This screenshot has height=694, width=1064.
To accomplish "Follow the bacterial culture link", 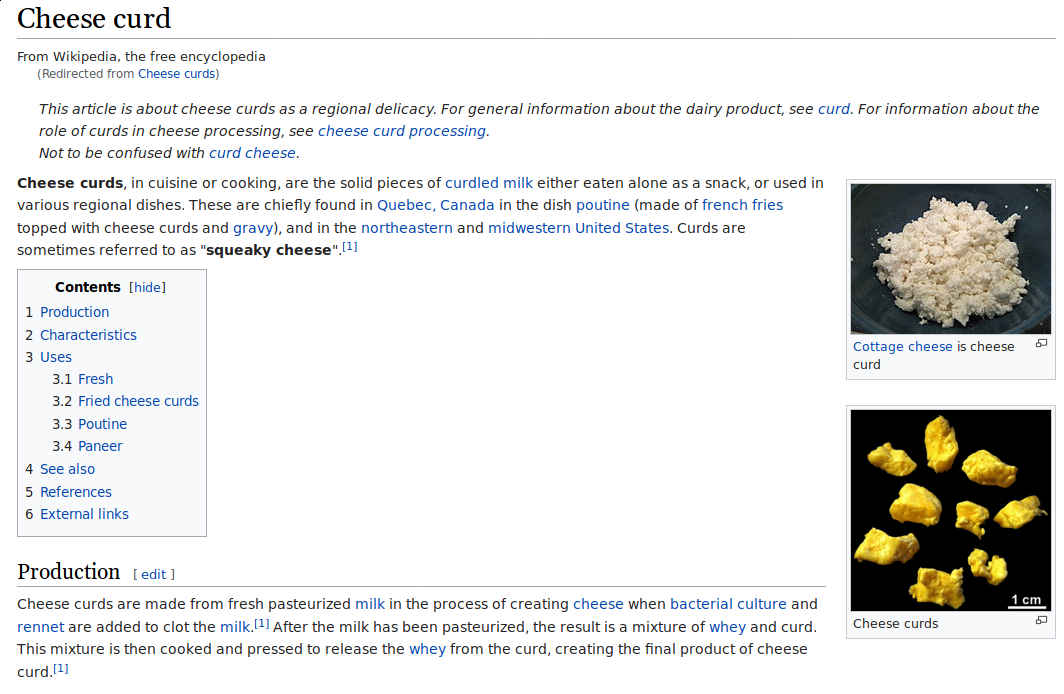I will (x=728, y=604).
